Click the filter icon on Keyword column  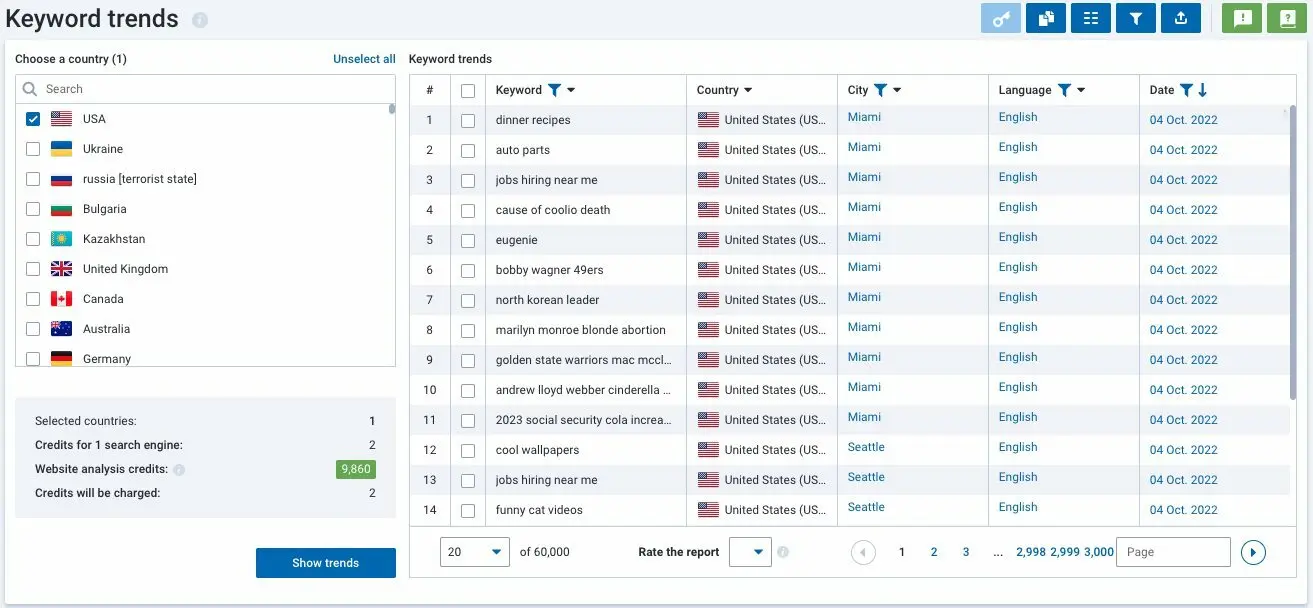pyautogui.click(x=554, y=89)
